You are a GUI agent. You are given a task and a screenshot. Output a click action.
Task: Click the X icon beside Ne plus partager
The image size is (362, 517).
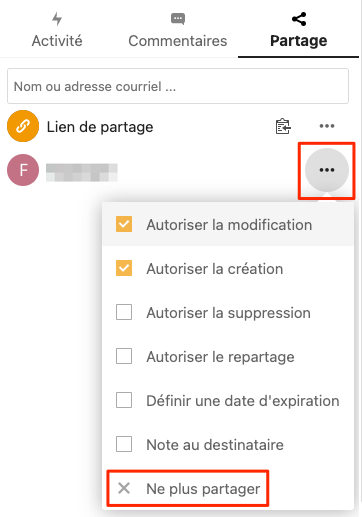coord(124,488)
